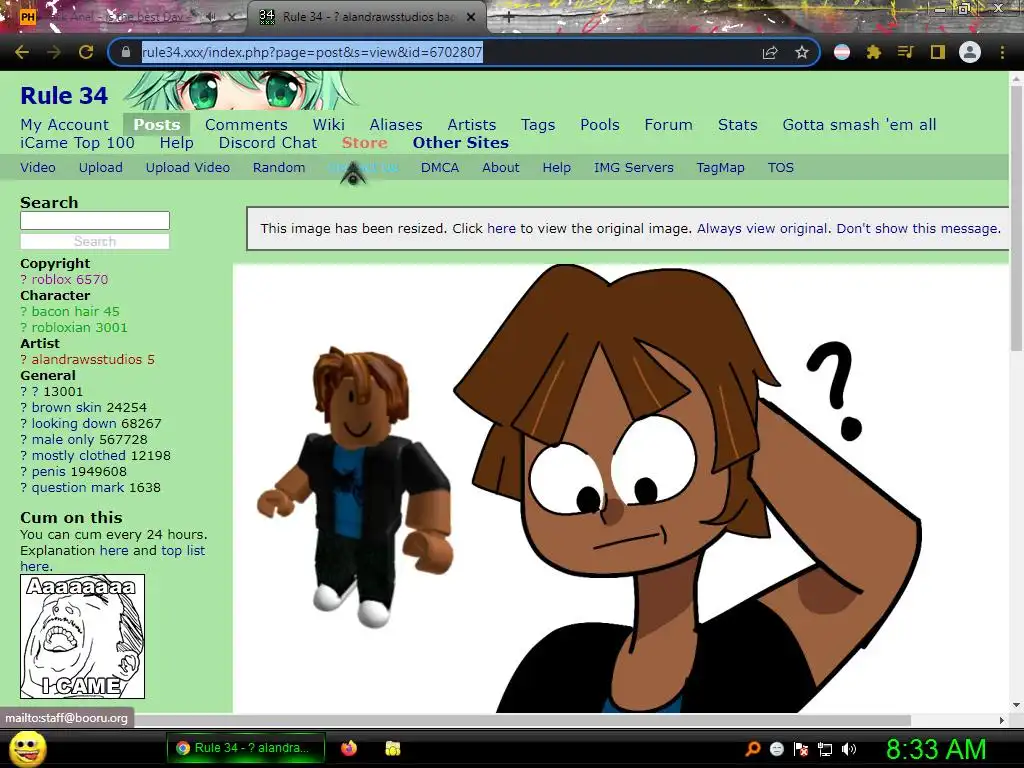Open the media control playlist icon

pyautogui.click(x=905, y=52)
